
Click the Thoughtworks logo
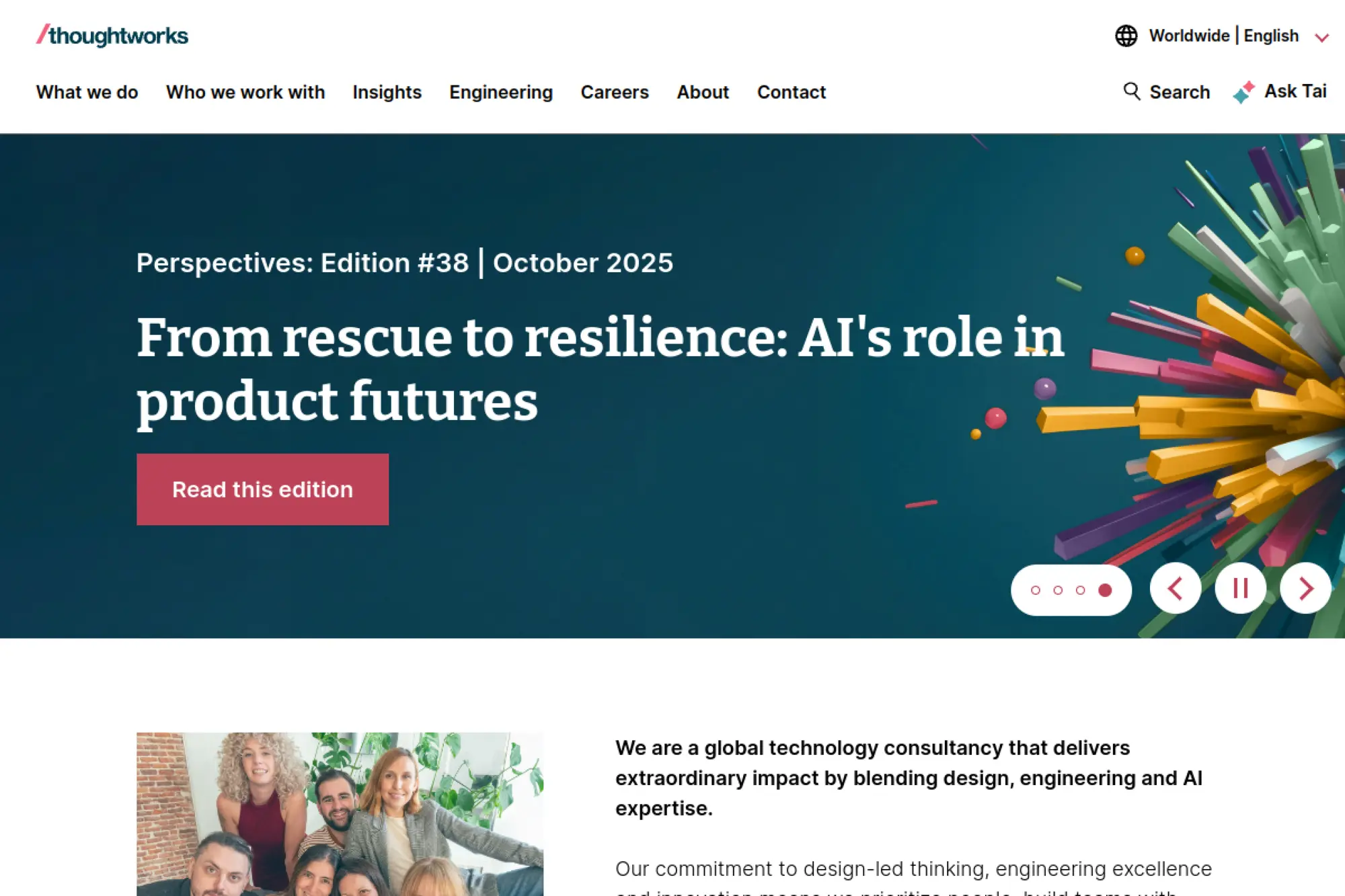click(112, 35)
